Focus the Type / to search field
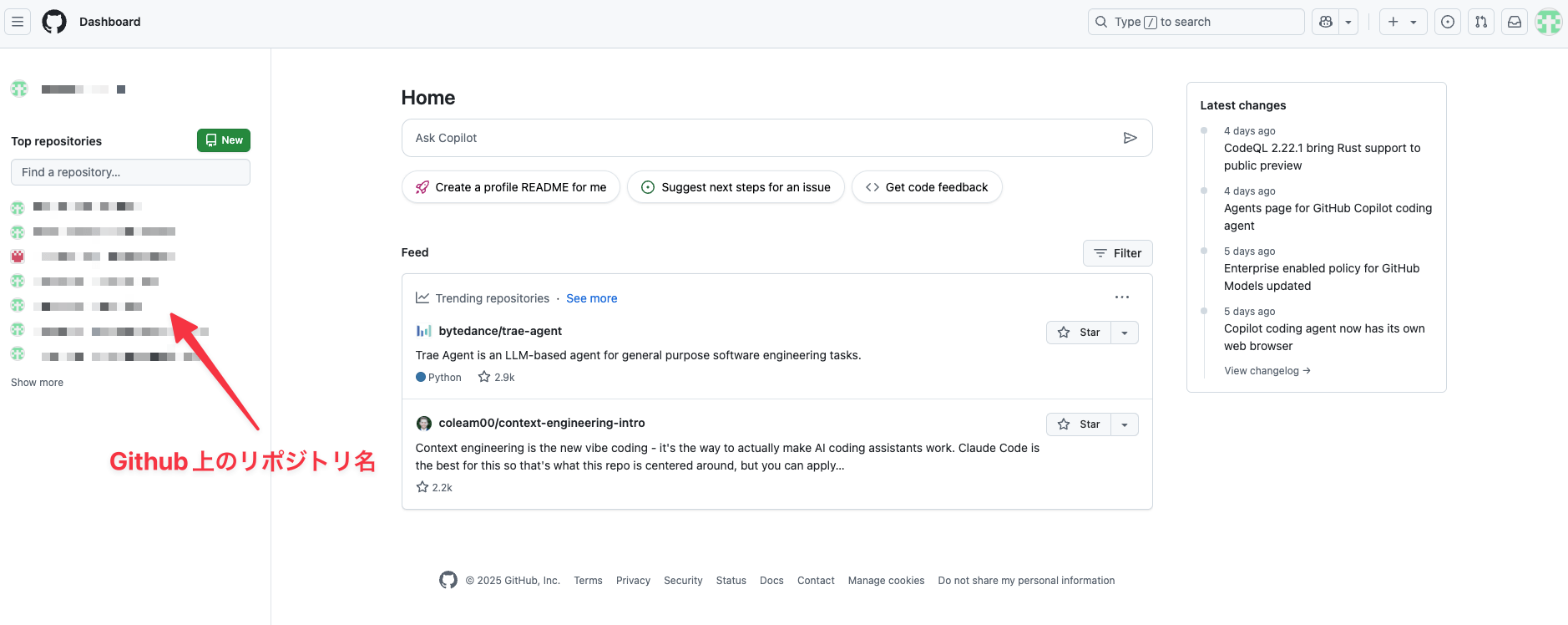Viewport: 1568px width, 625px height. click(1196, 22)
